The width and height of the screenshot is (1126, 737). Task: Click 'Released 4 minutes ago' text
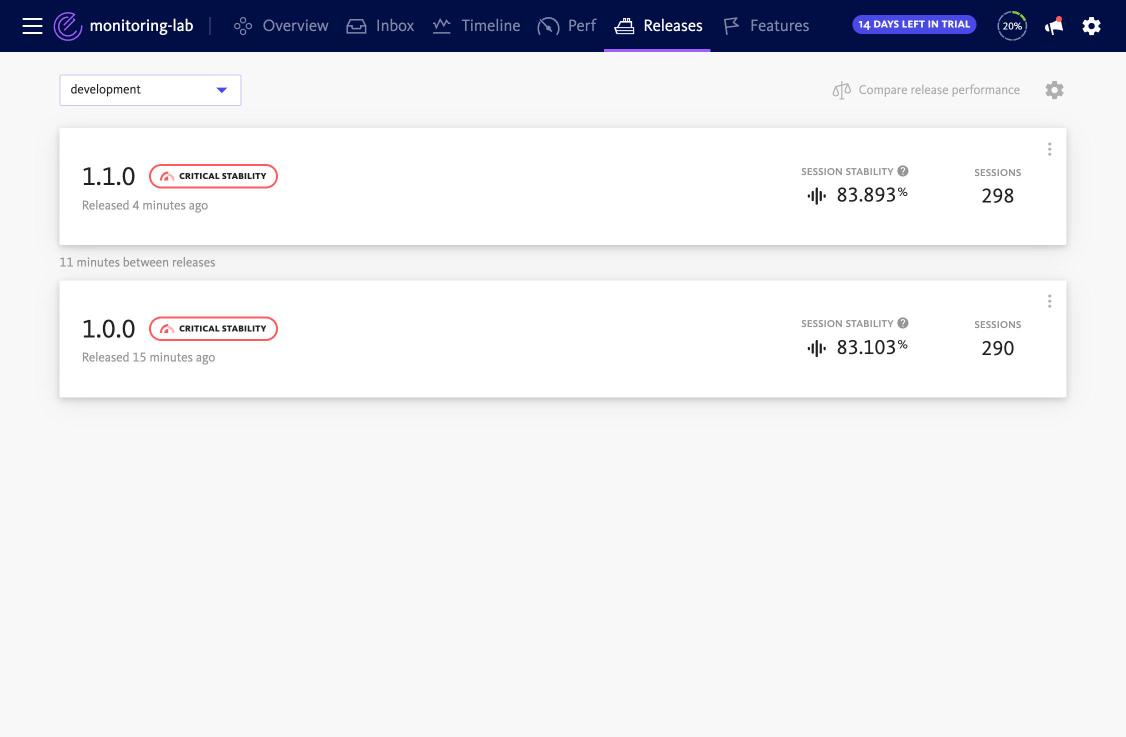(x=145, y=205)
